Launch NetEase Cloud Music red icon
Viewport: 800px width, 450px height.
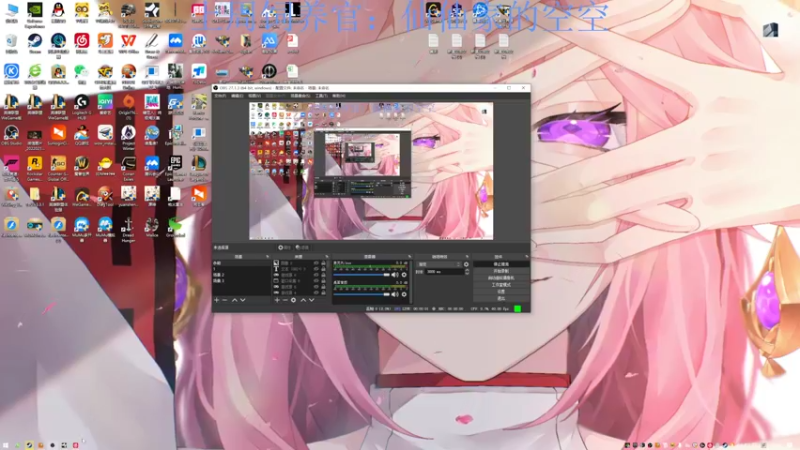[82, 44]
